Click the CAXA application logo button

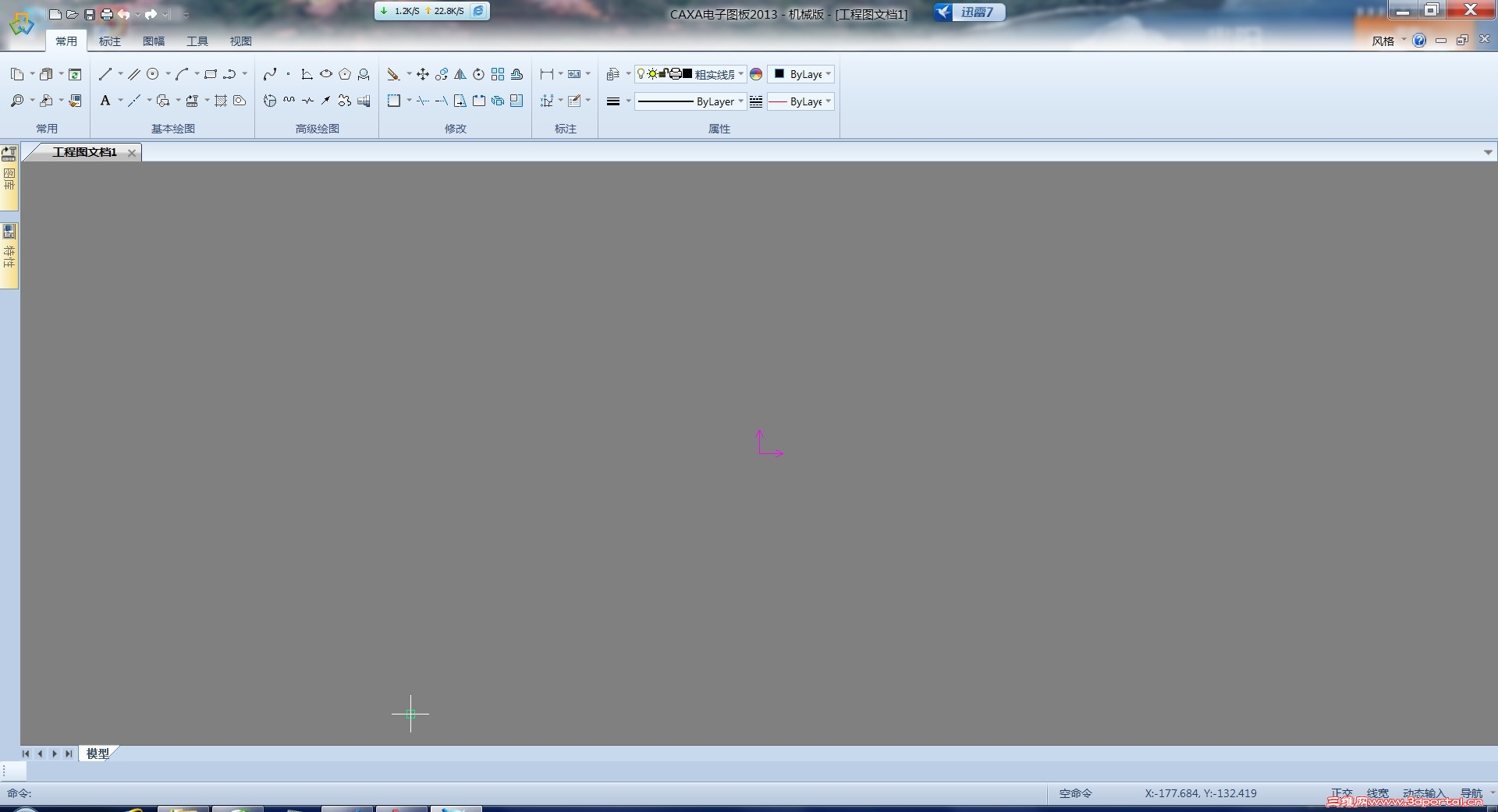[x=21, y=23]
